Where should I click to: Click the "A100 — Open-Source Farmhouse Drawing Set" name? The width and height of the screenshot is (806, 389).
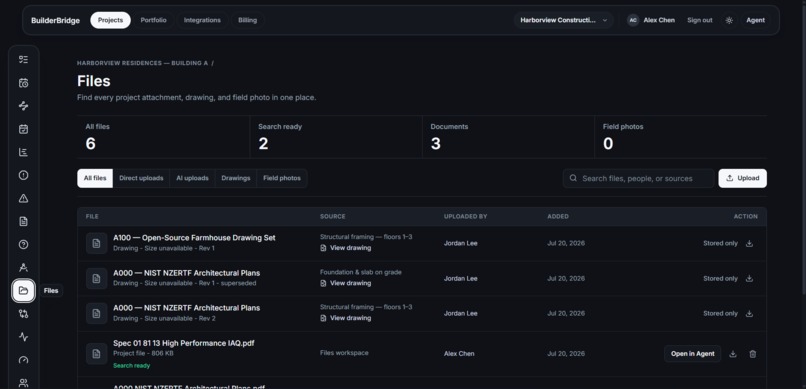click(x=194, y=238)
